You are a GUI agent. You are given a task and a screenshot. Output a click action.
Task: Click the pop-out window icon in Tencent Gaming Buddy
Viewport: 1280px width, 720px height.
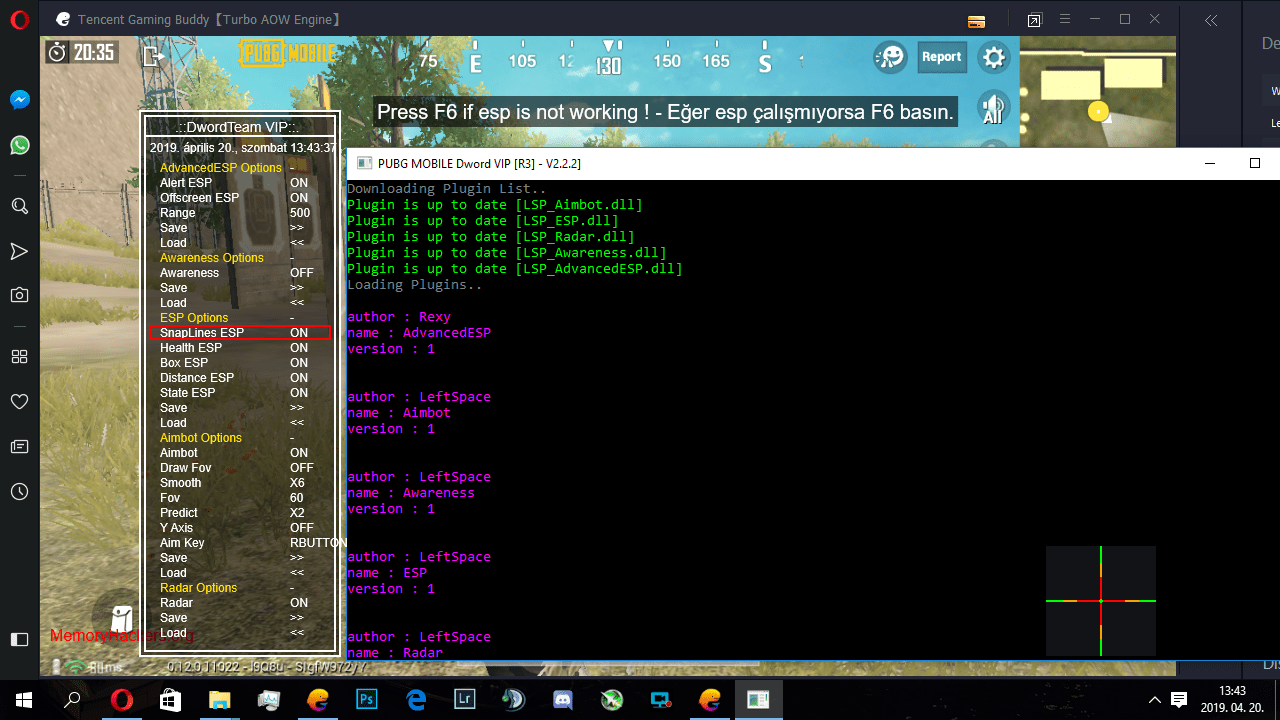(1034, 20)
